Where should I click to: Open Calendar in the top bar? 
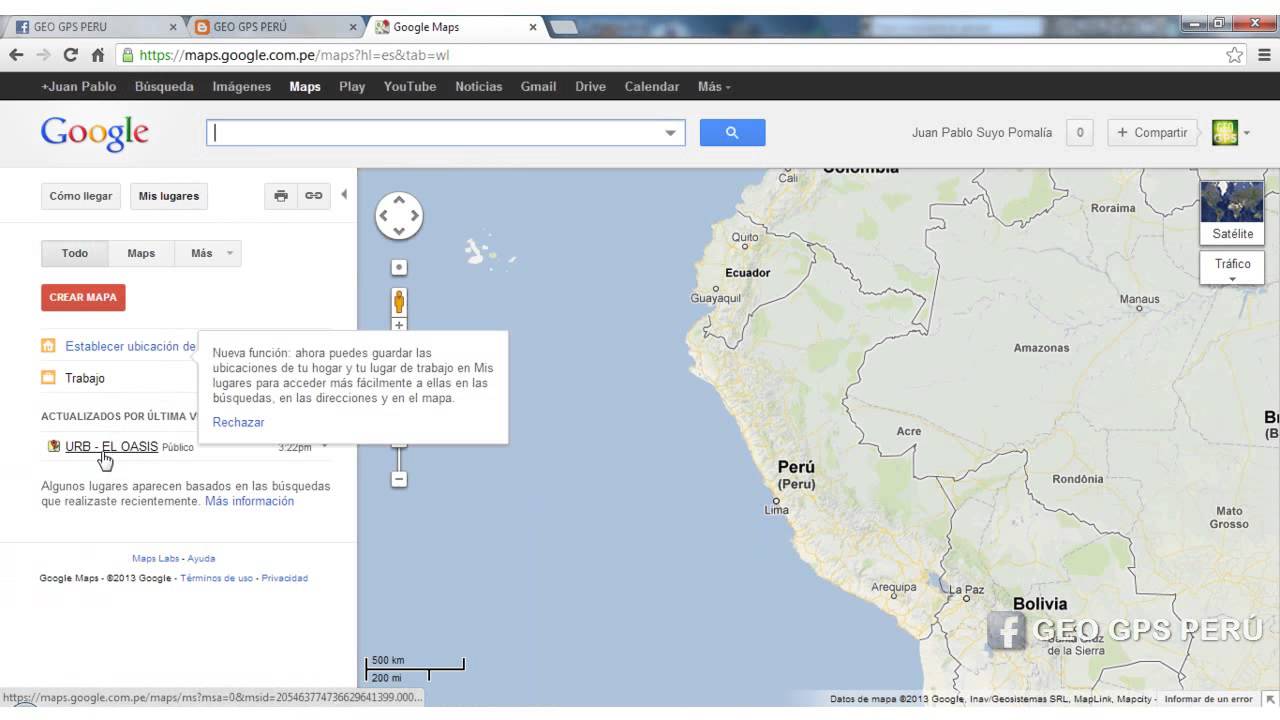pyautogui.click(x=652, y=86)
